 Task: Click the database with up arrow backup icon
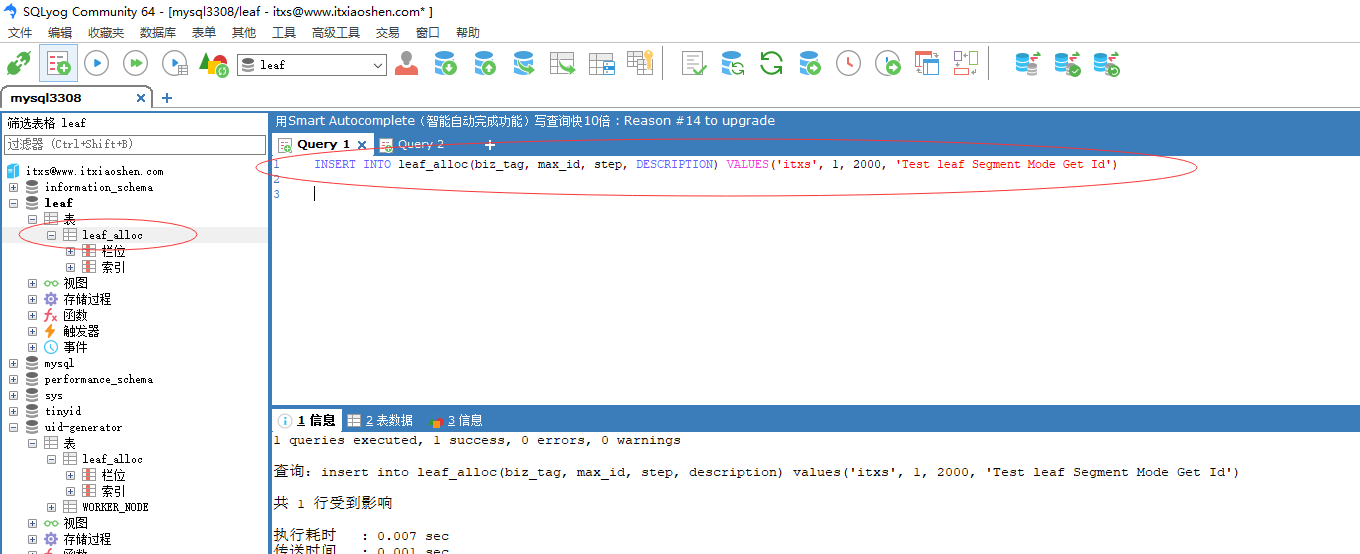click(x=485, y=64)
